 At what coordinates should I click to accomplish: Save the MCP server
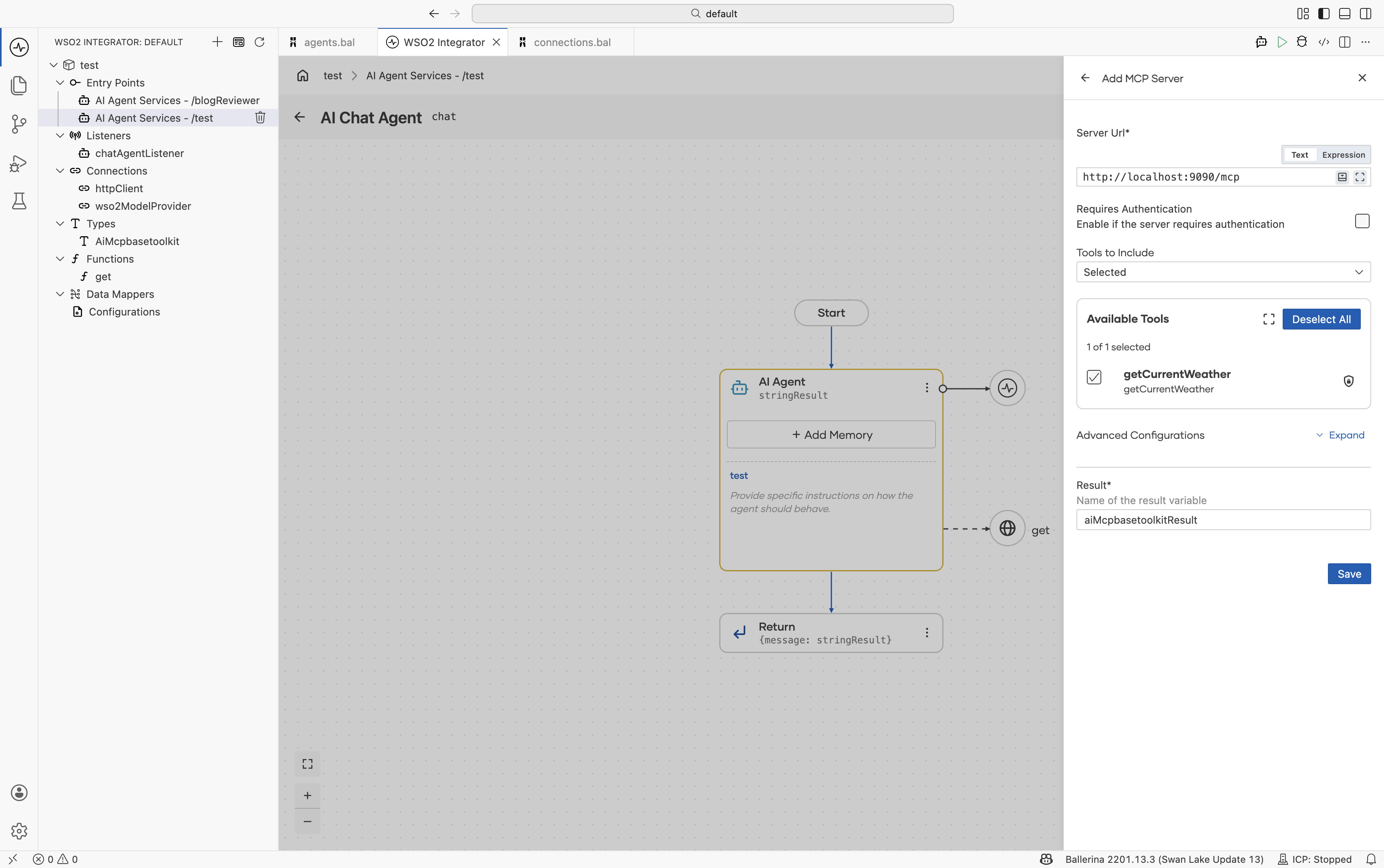[1349, 574]
